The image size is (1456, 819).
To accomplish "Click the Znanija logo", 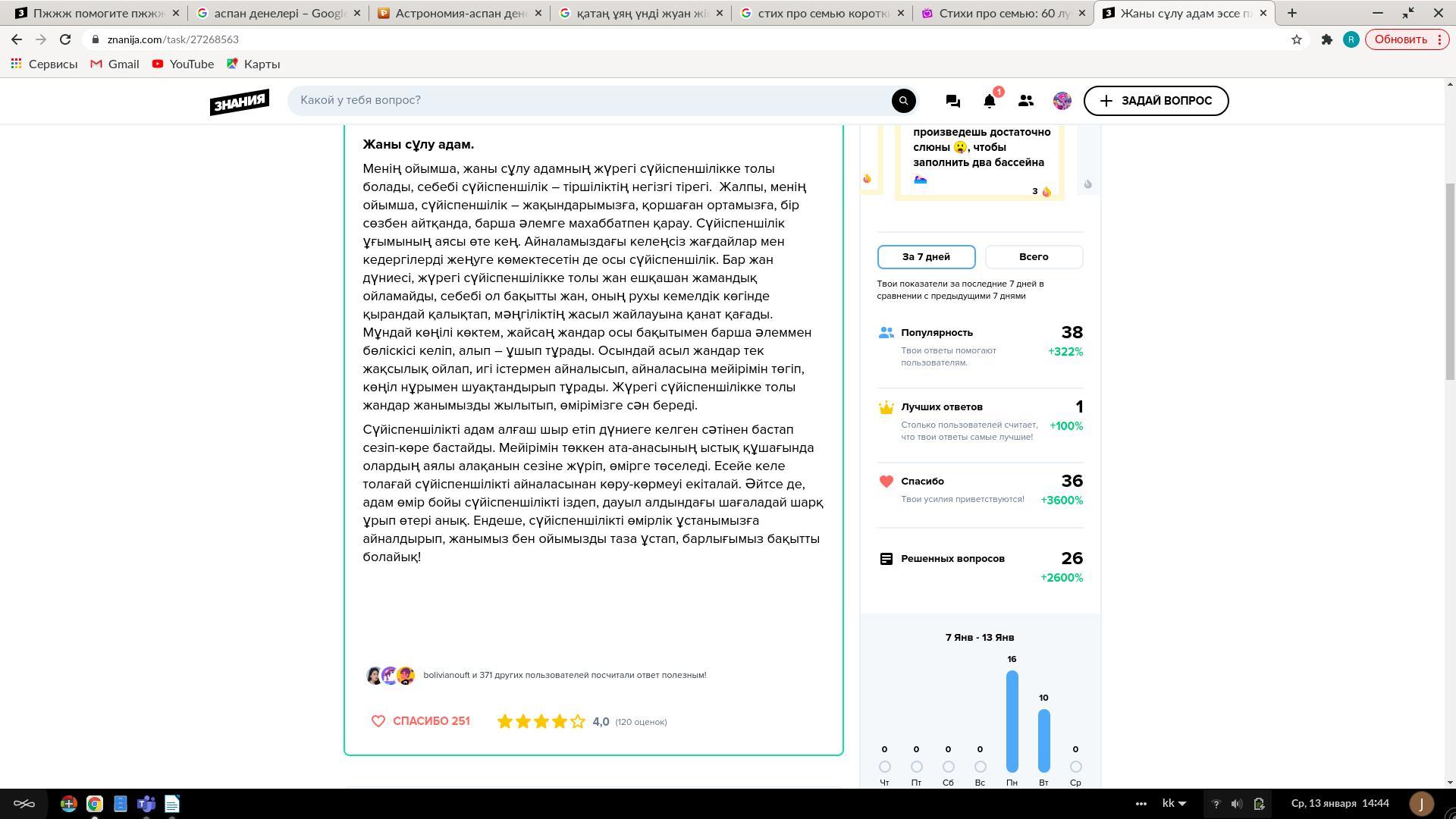I will click(239, 102).
